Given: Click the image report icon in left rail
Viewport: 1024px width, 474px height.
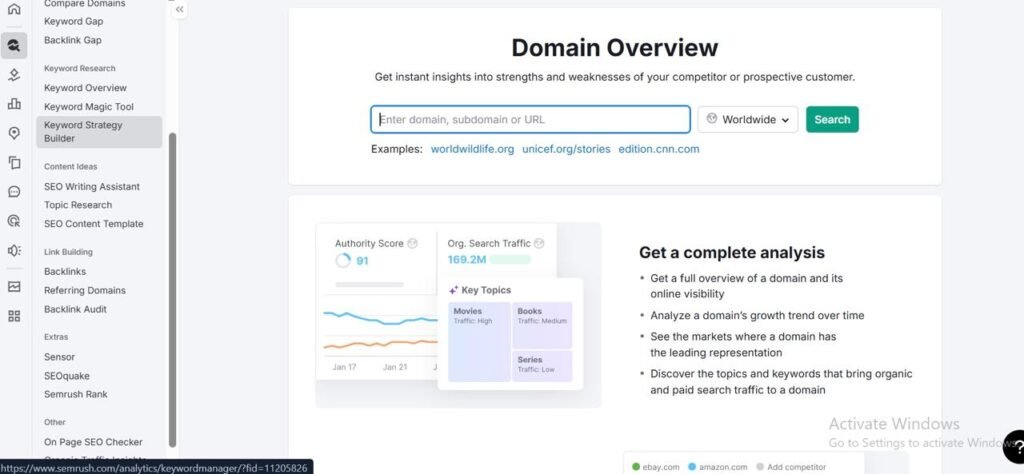Looking at the screenshot, I should point(14,286).
